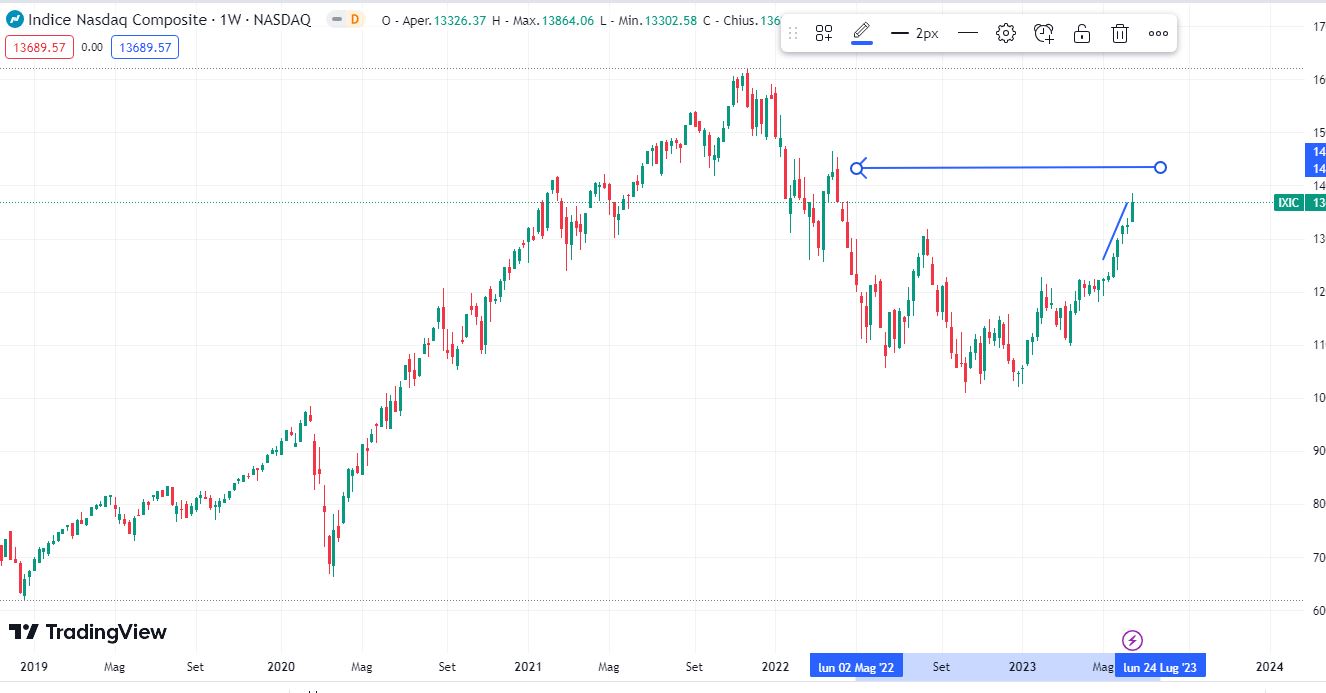This screenshot has width=1326, height=693.
Task: Click the IXIC price label on axis
Action: [x=1289, y=203]
